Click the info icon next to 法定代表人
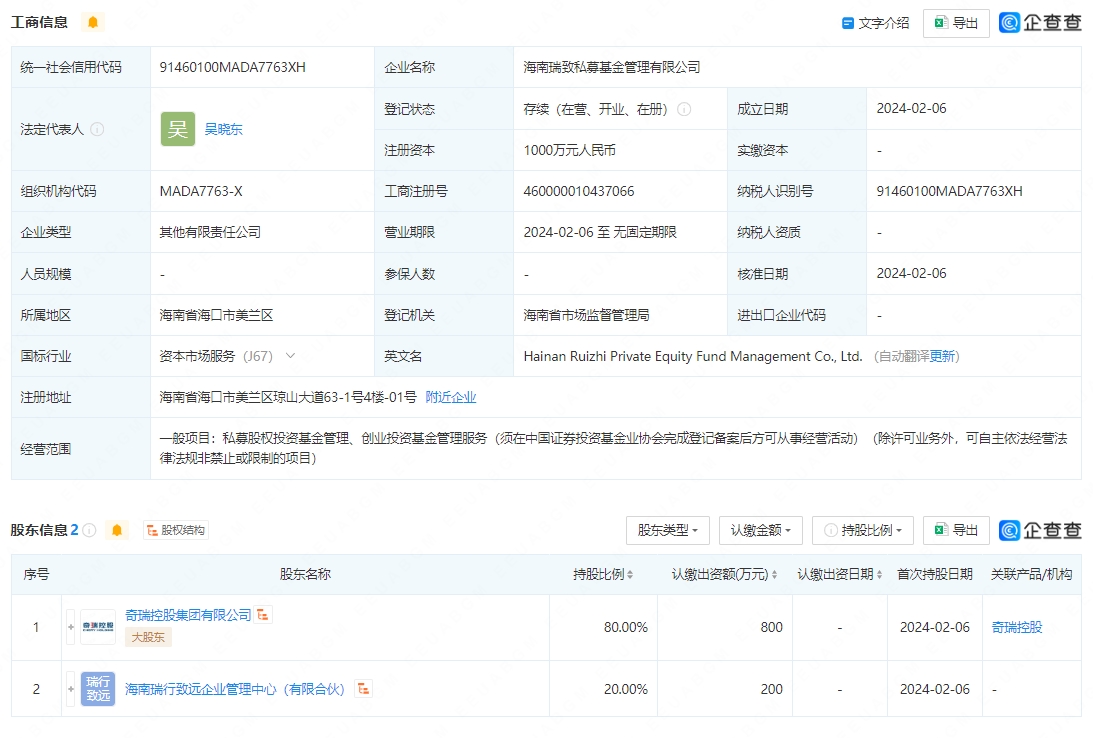The image size is (1093, 738). (97, 129)
